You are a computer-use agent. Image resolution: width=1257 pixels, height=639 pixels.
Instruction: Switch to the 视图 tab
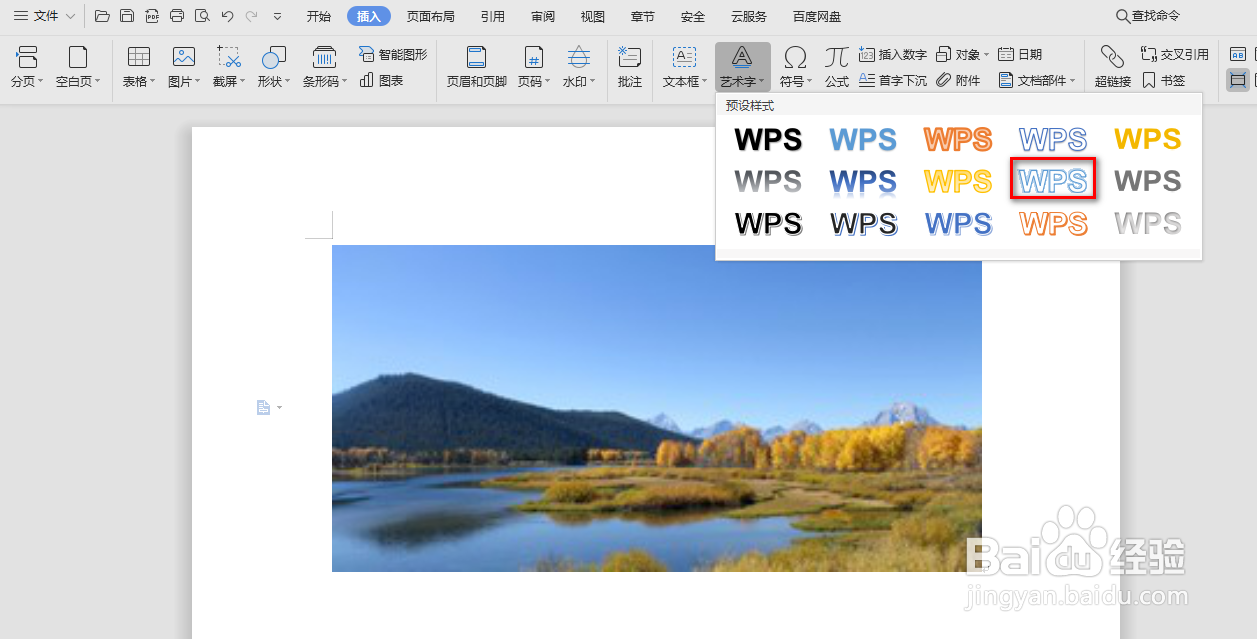point(593,16)
